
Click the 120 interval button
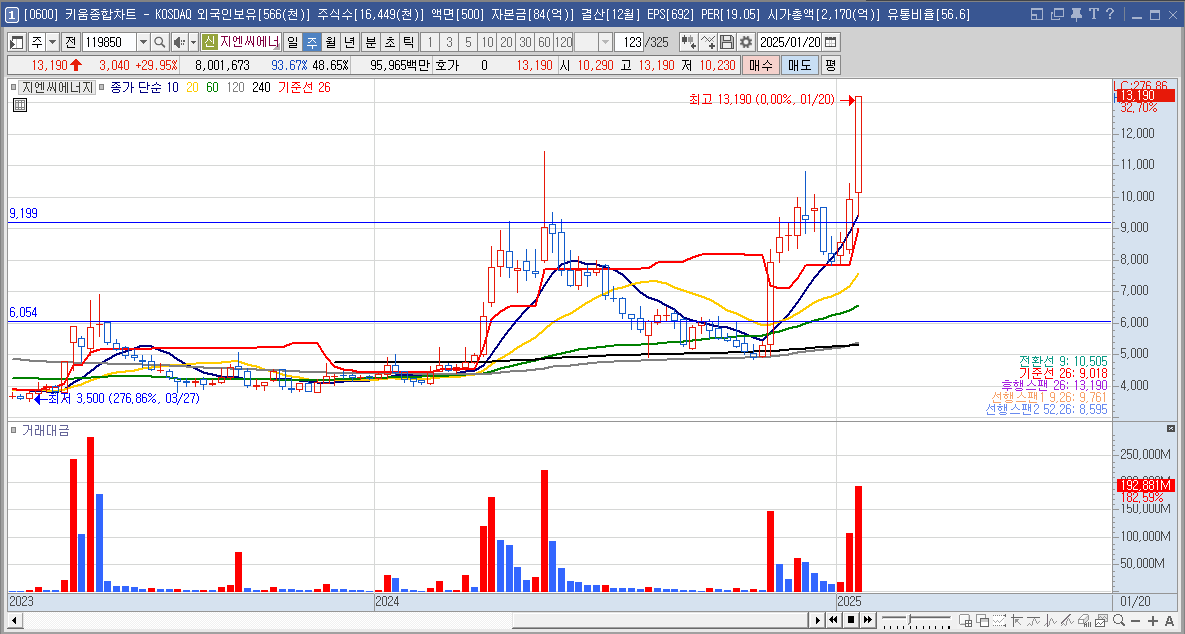pyautogui.click(x=564, y=42)
